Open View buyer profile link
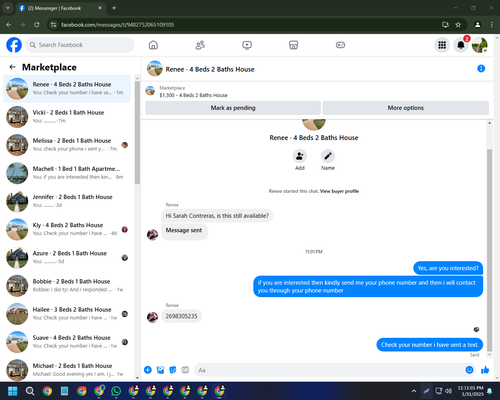Viewport: 500px width, 400px height. pos(339,191)
